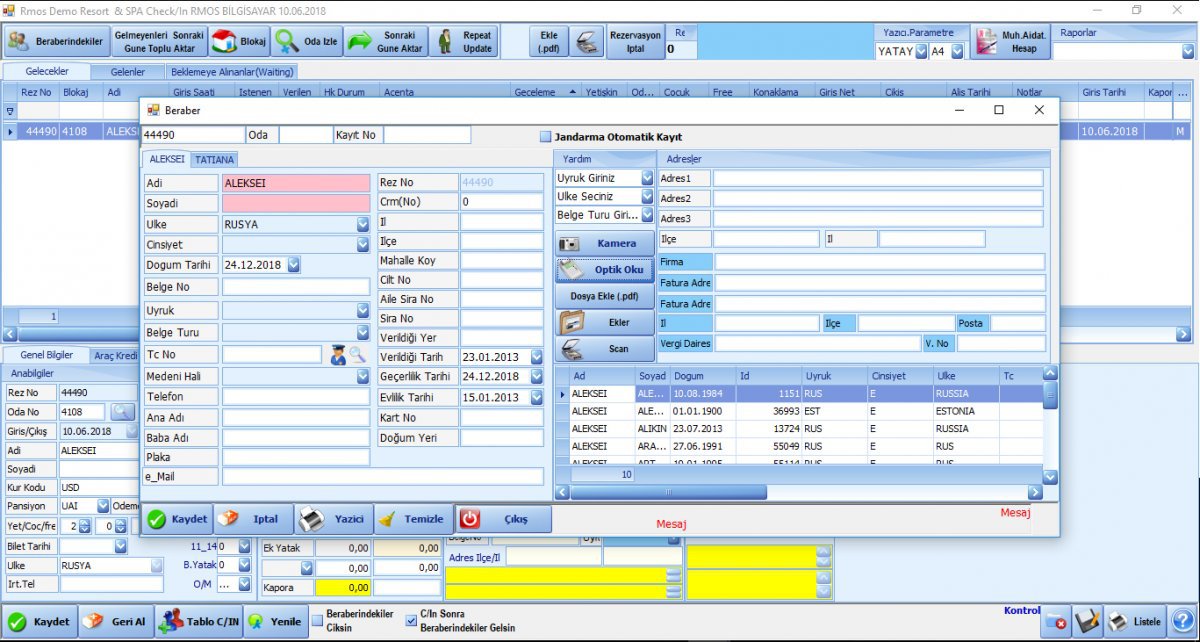Viewport: 1200px width, 642px height.
Task: Click the e_Mail input field
Action: [383, 477]
